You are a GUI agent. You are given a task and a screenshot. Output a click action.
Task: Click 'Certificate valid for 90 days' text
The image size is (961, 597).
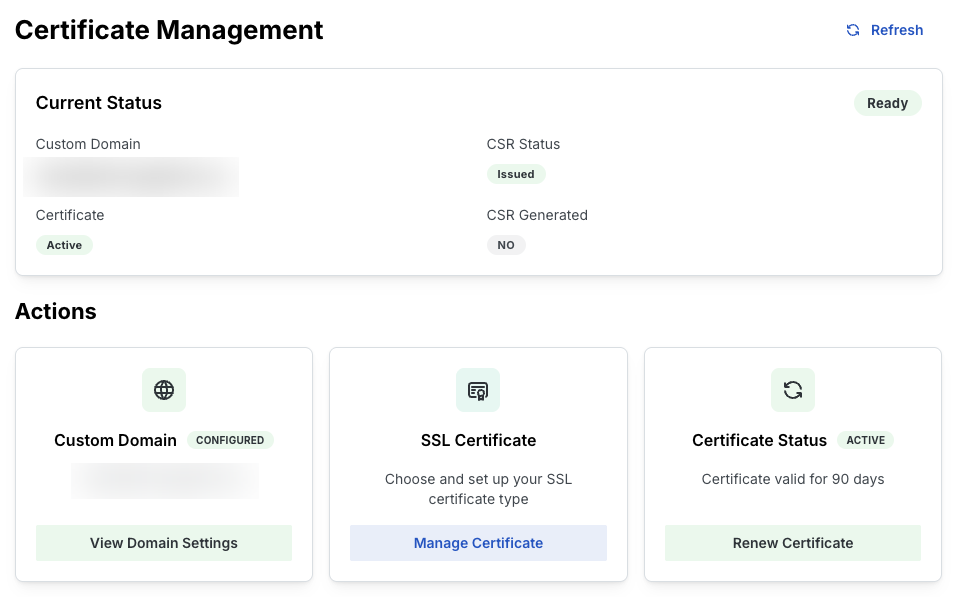(x=792, y=479)
